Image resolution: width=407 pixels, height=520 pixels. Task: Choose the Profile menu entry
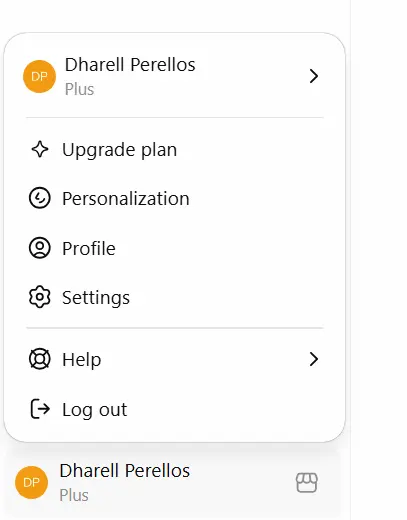click(x=174, y=248)
